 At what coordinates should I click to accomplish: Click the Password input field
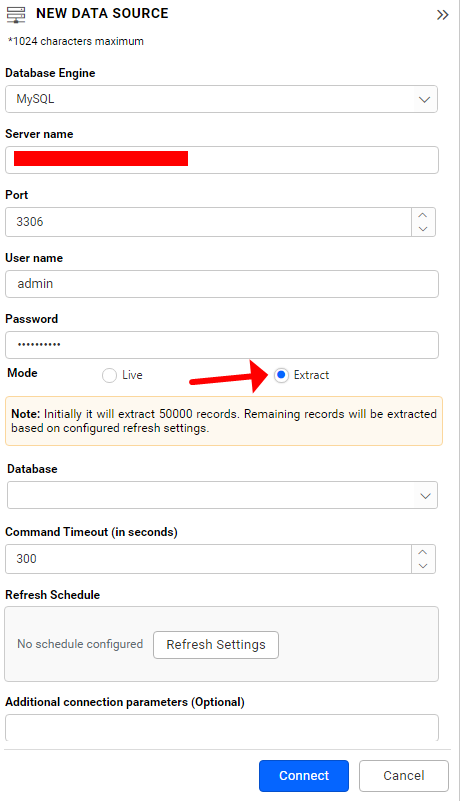[222, 345]
